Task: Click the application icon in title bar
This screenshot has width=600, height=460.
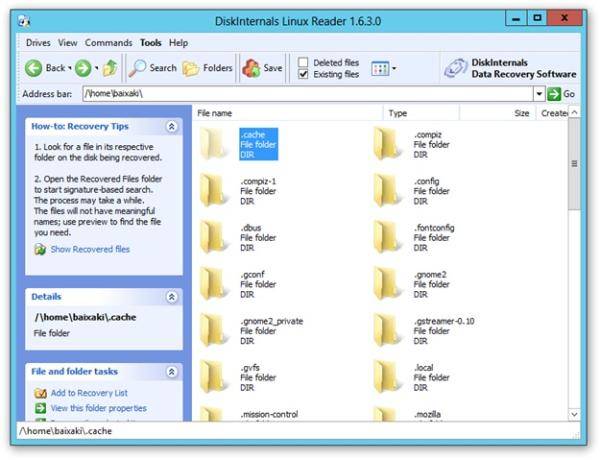Action: coord(24,21)
